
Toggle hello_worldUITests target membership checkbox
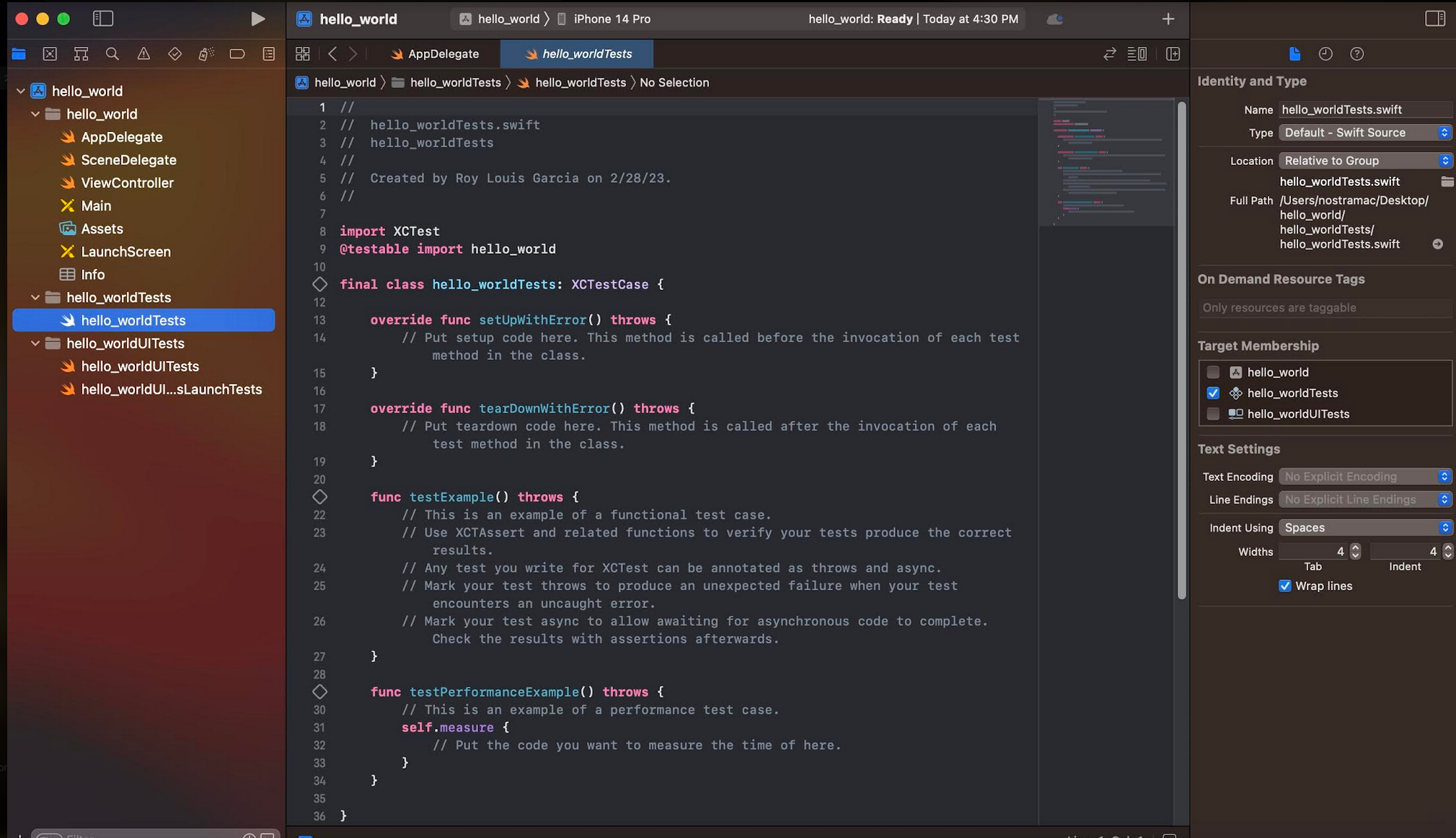[x=1213, y=413]
